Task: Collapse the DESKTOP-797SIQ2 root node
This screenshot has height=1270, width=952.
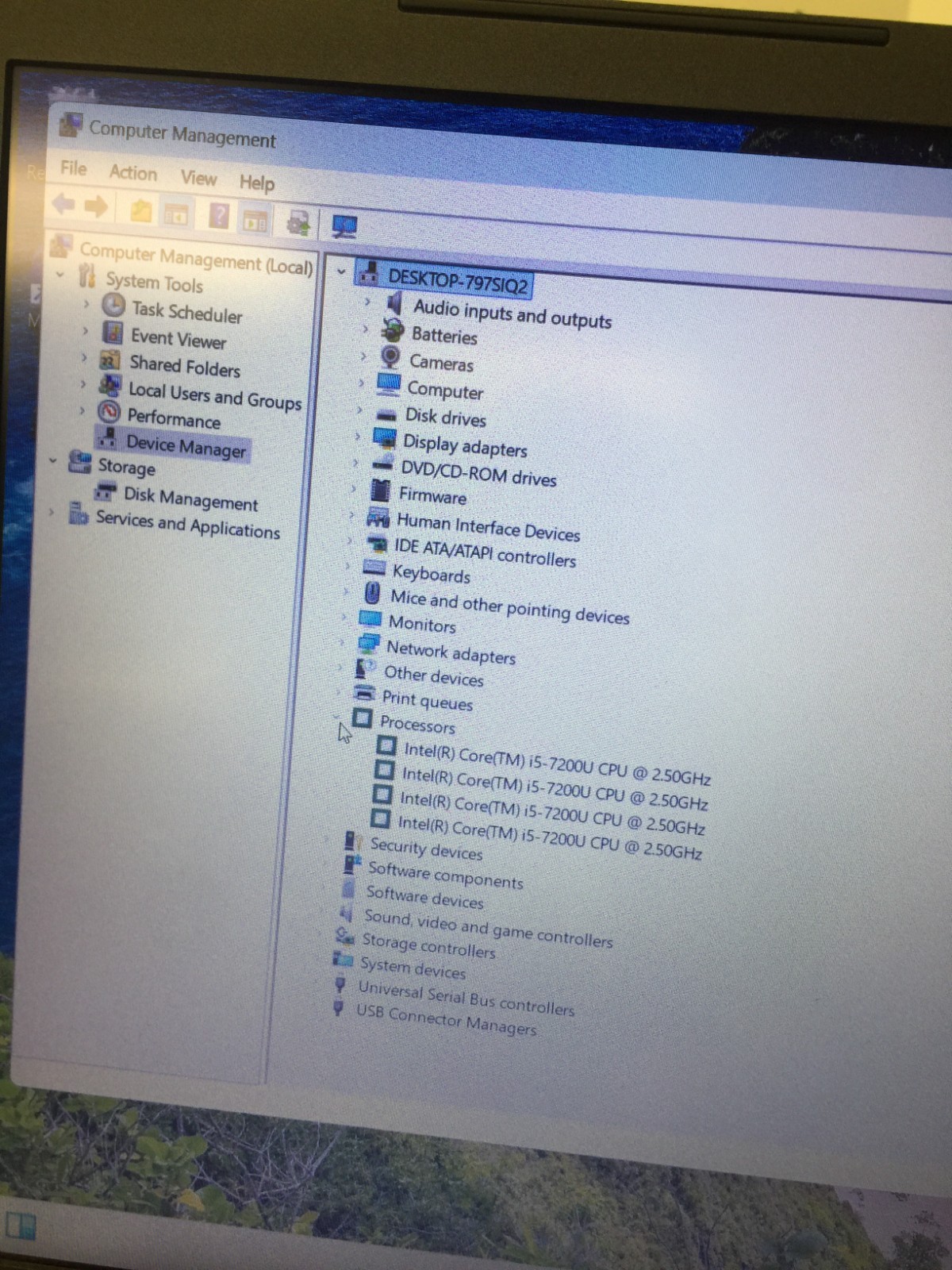Action: pos(341,271)
